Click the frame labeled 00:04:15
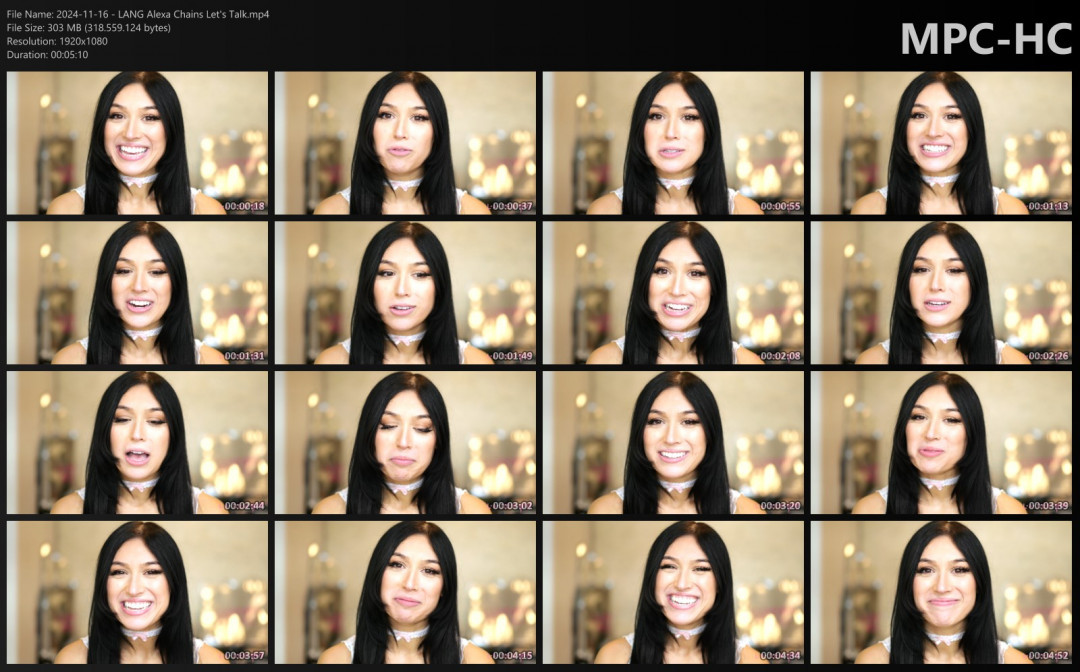Screen dimensions: 1080x672 [405, 593]
